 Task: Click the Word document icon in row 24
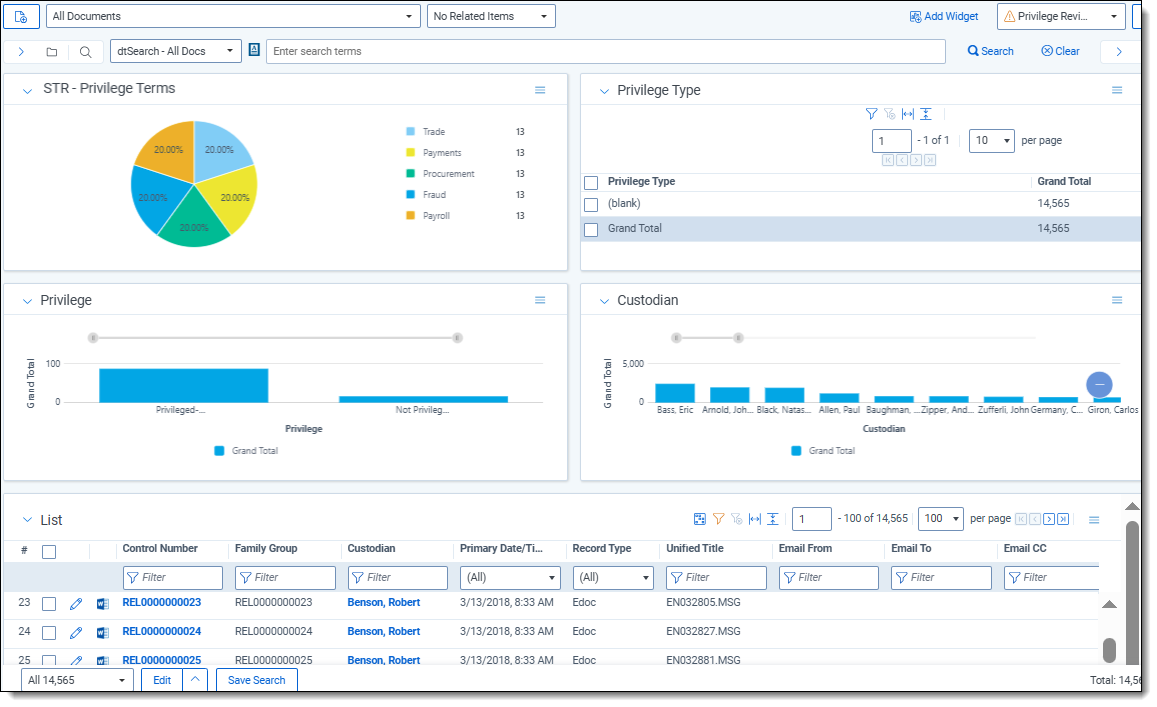tap(102, 632)
